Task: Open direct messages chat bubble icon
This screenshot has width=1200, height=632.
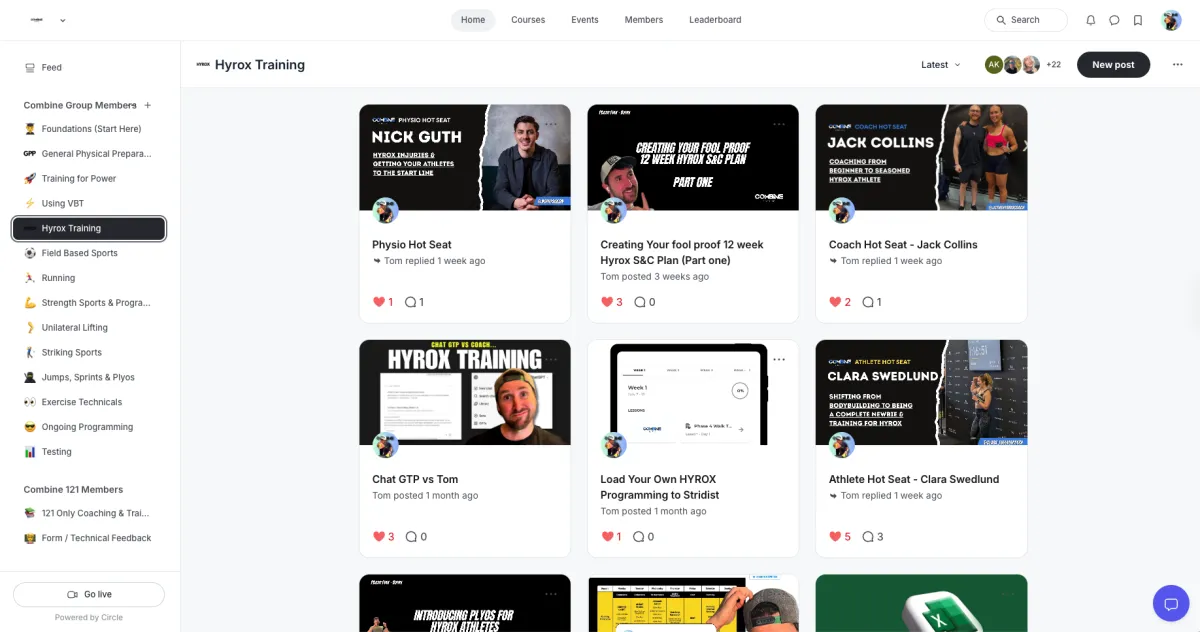Action: (1114, 20)
